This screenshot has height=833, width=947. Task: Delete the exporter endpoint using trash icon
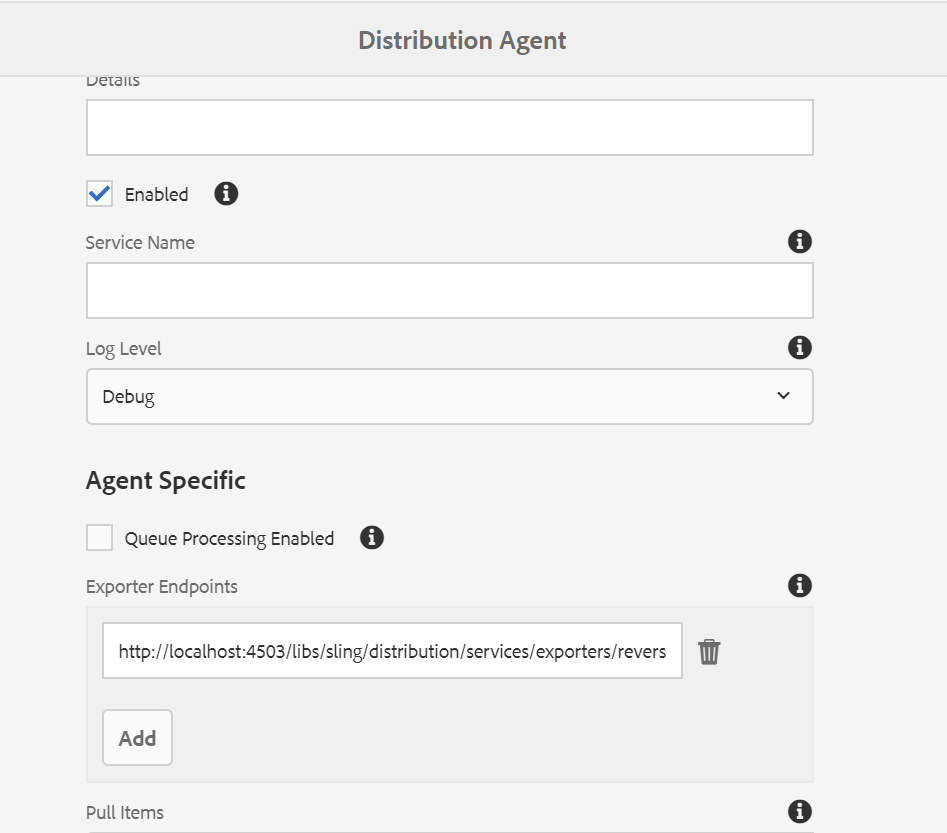click(710, 650)
